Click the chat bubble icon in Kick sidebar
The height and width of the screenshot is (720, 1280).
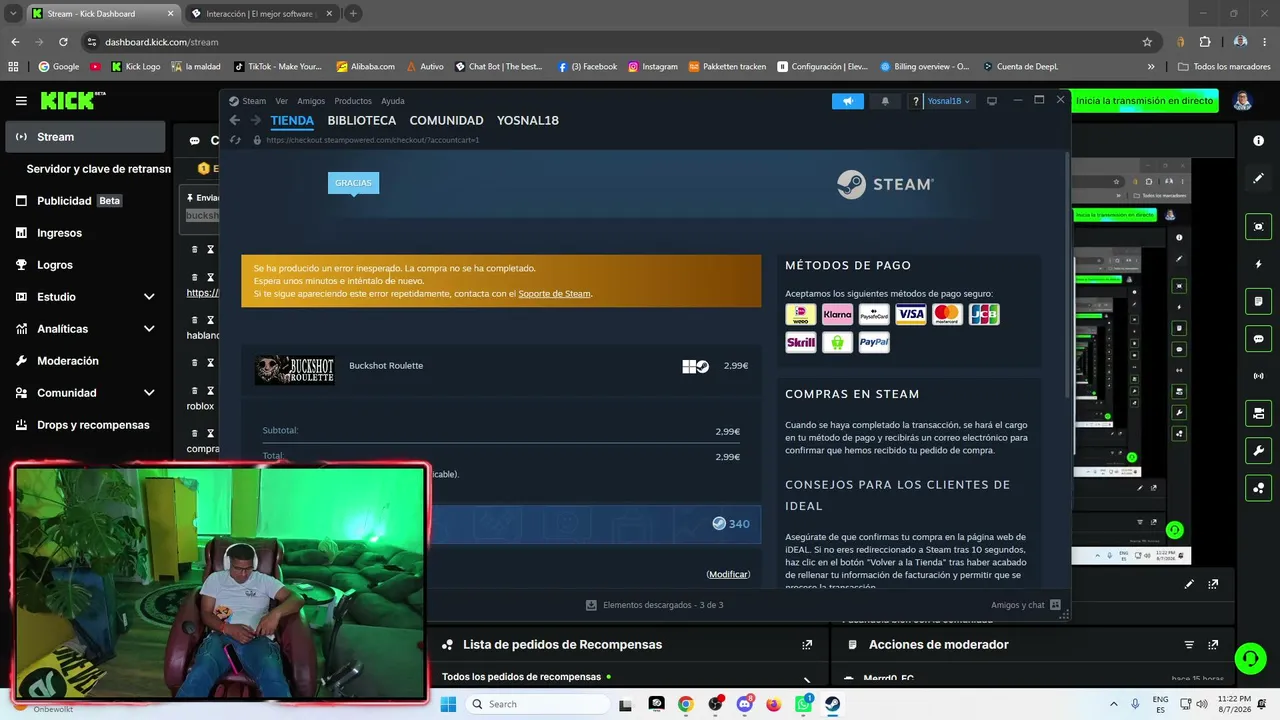pos(1258,339)
